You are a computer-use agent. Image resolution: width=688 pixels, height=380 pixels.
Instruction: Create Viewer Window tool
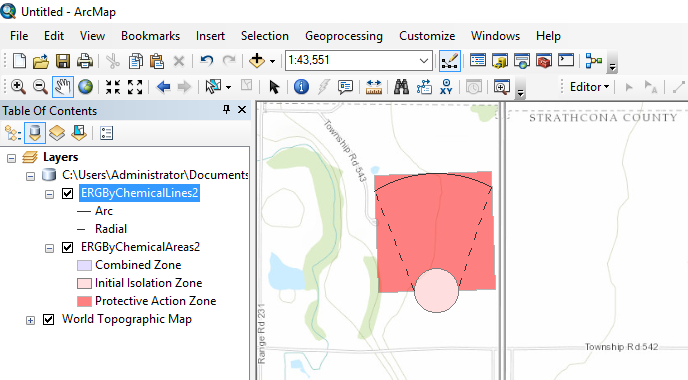click(502, 87)
